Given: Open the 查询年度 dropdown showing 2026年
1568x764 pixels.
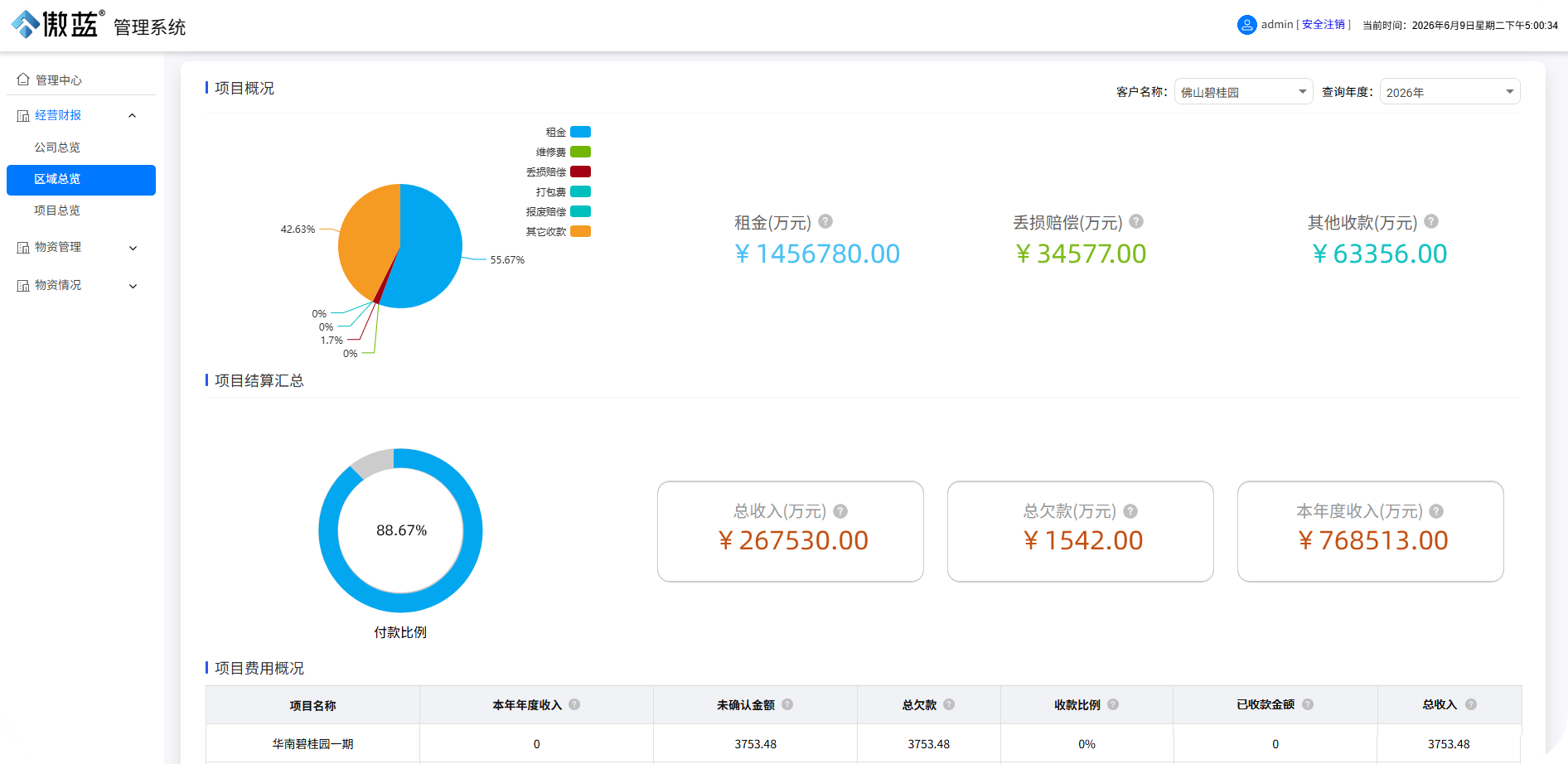Looking at the screenshot, I should tap(1449, 92).
